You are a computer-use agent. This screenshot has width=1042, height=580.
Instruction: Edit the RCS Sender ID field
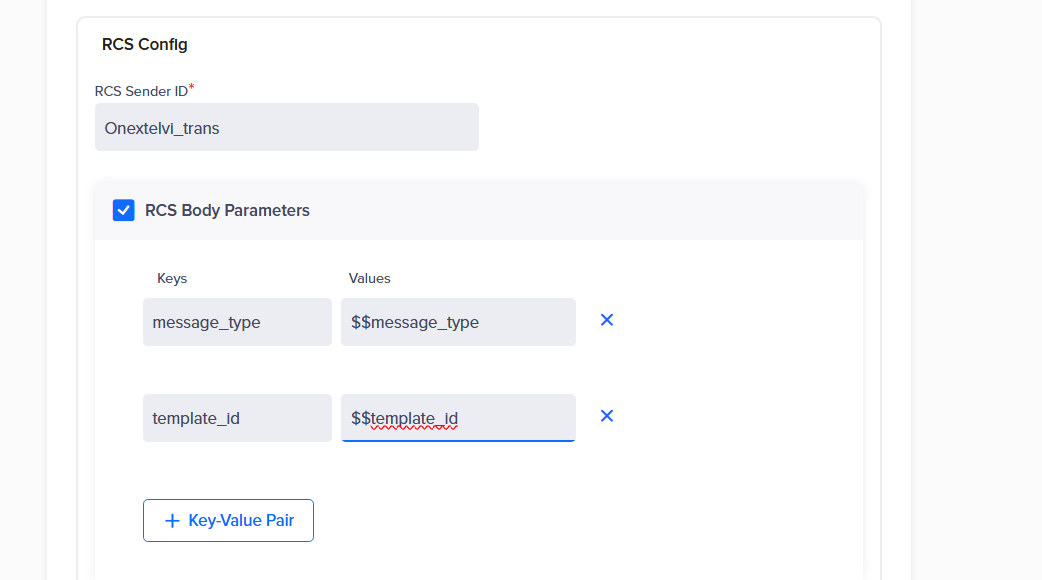[286, 127]
